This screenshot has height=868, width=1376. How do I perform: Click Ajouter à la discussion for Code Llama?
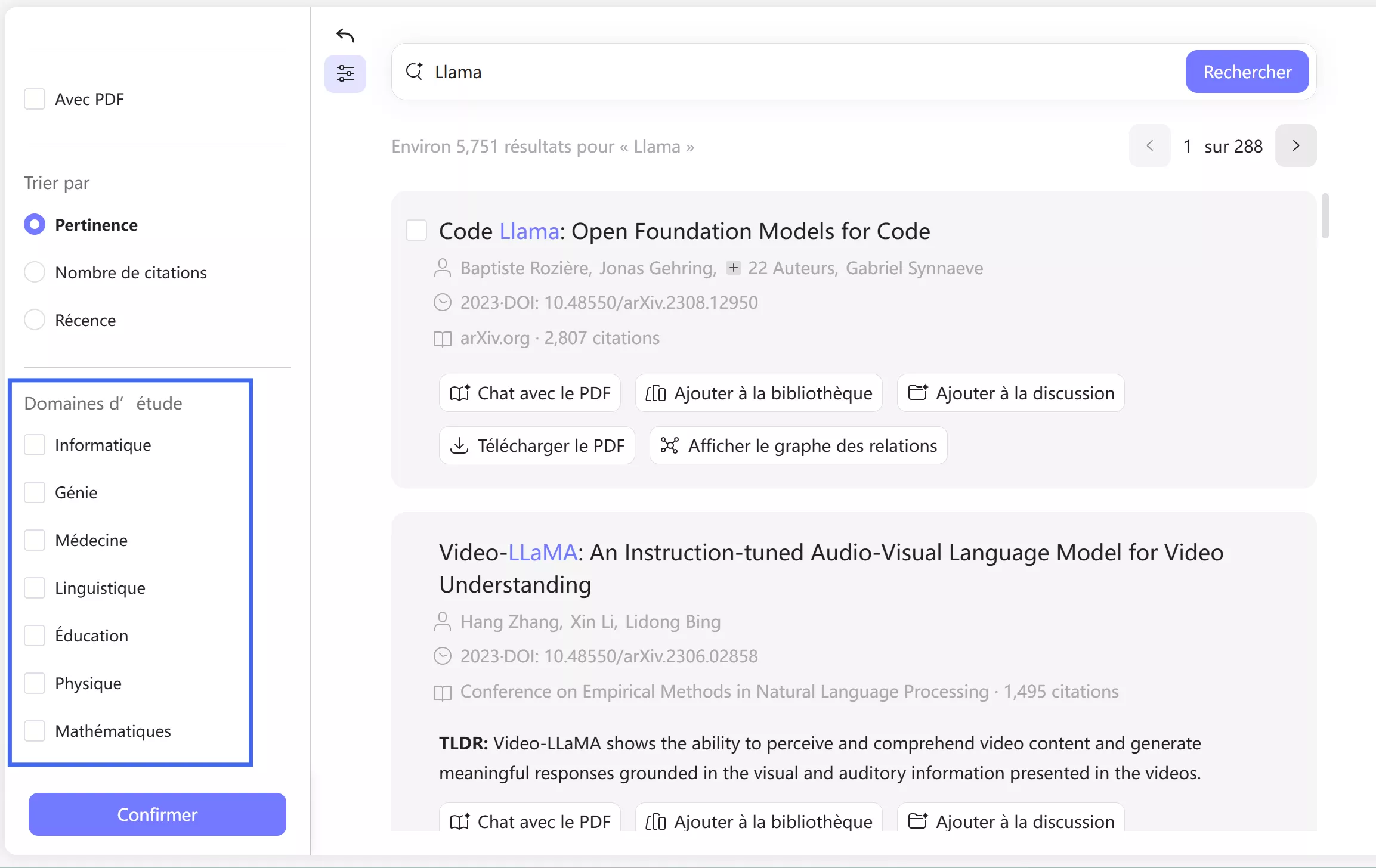[x=1010, y=393]
